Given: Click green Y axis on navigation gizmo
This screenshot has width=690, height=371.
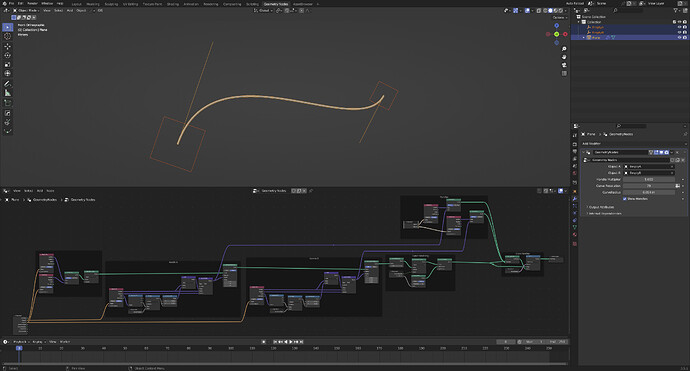Looking at the screenshot, I should [557, 34].
